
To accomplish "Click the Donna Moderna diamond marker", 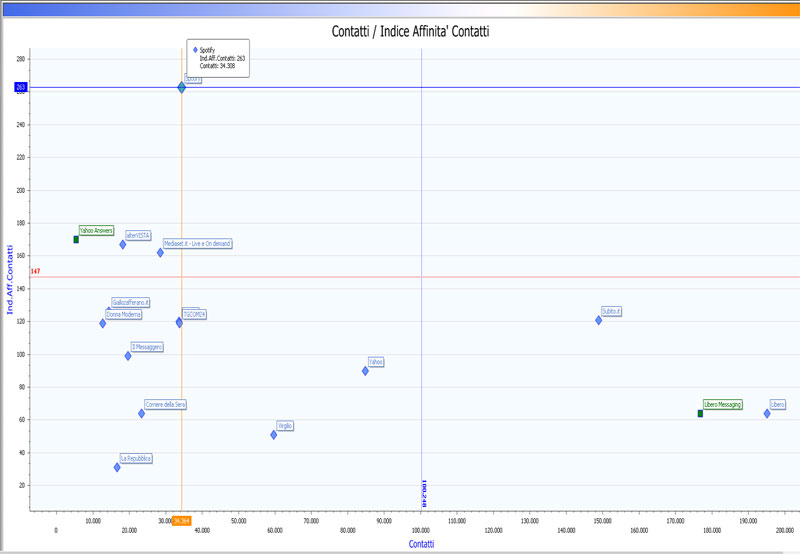I will (102, 323).
